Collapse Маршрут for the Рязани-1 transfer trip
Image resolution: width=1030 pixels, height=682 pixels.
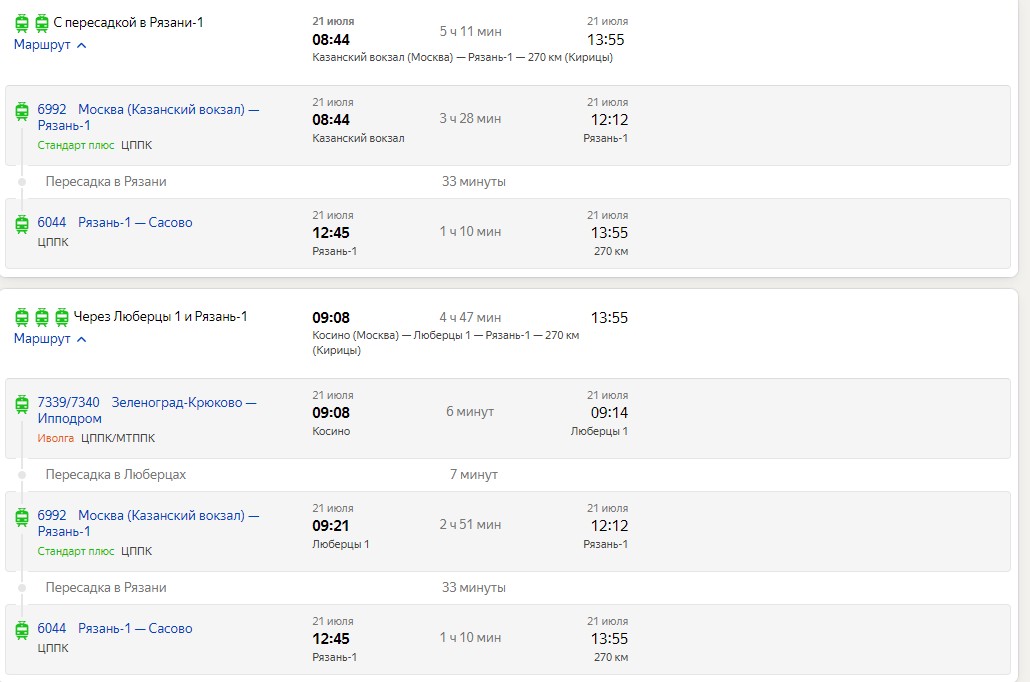click(x=50, y=45)
